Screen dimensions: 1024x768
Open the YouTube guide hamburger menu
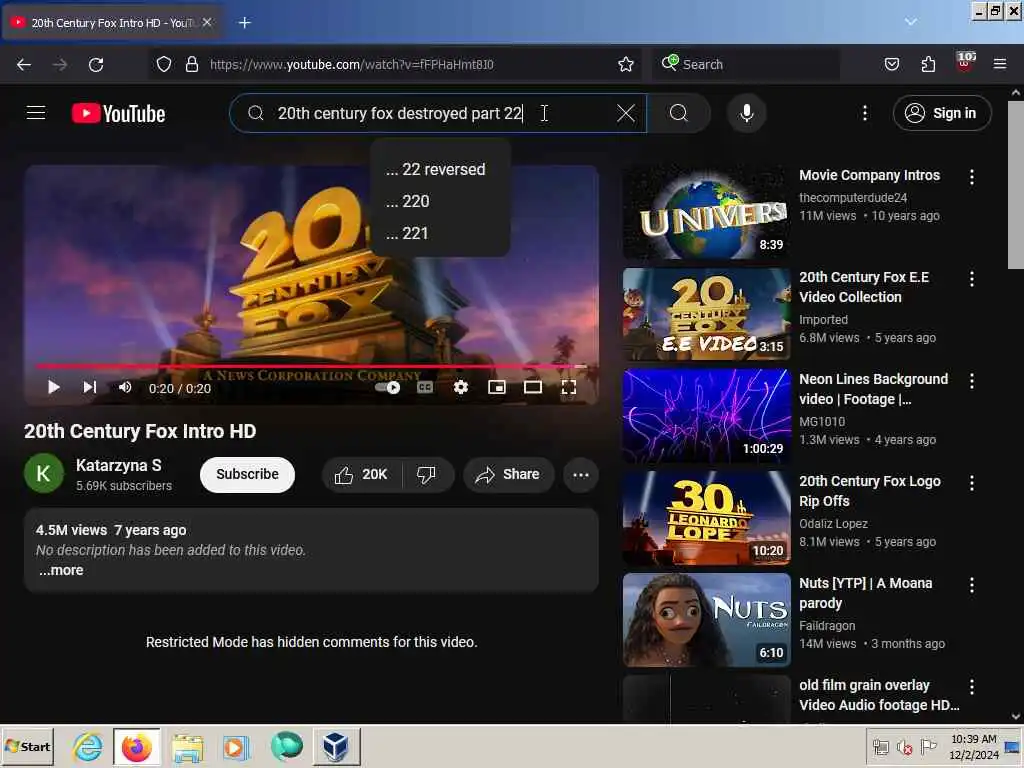pyautogui.click(x=36, y=113)
